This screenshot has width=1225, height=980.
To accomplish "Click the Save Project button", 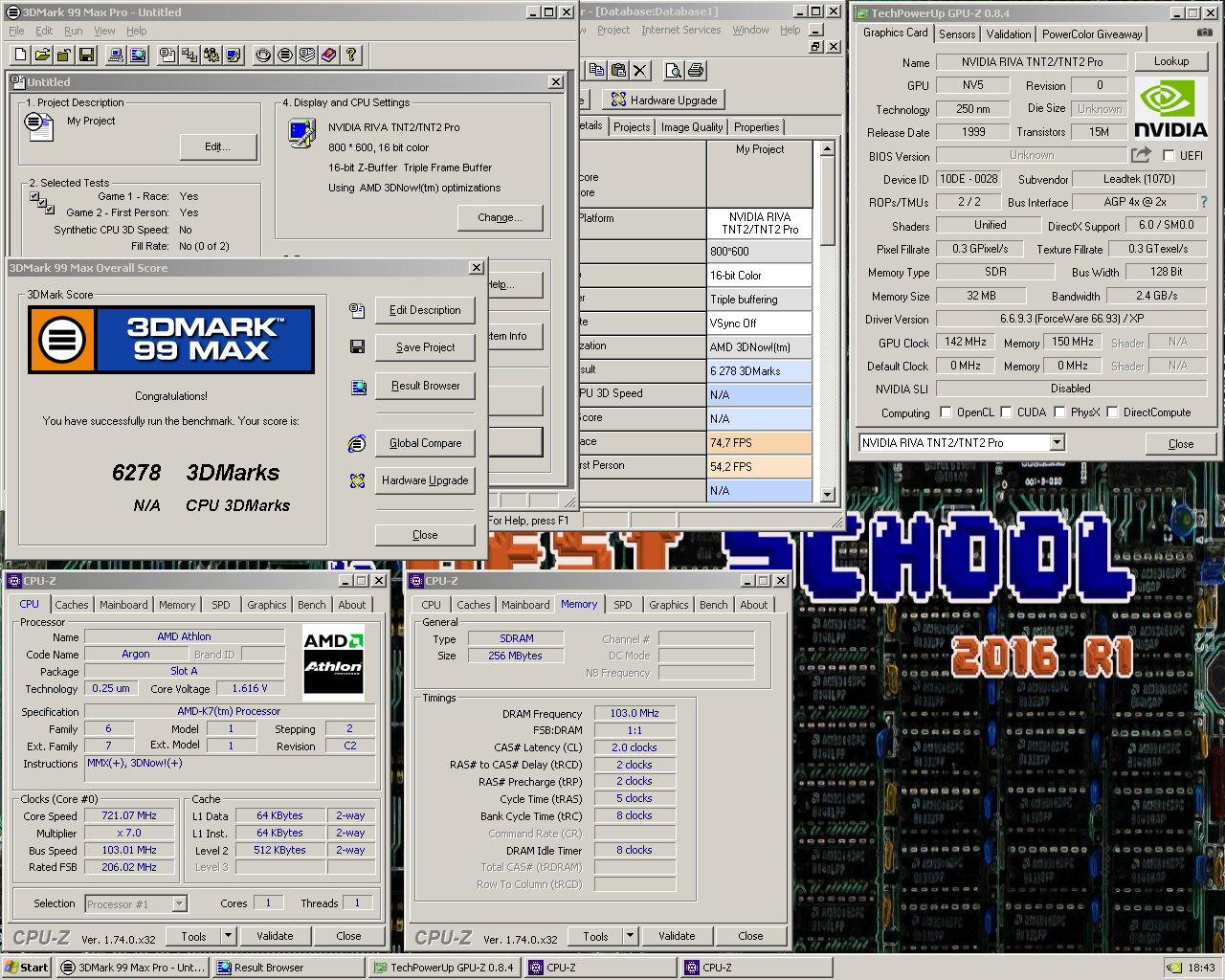I will coord(425,347).
